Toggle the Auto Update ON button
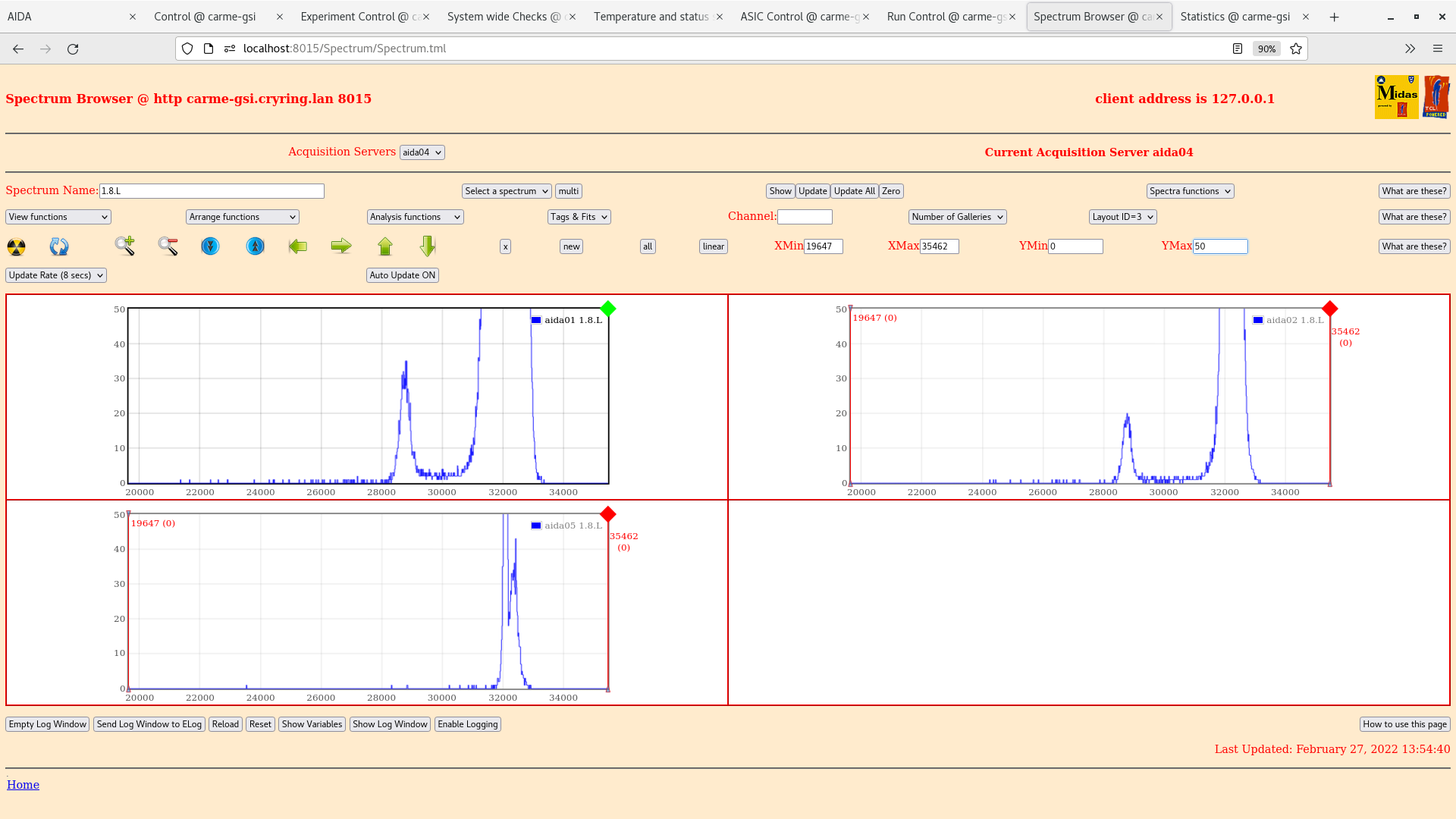This screenshot has height=819, width=1456. (x=402, y=275)
